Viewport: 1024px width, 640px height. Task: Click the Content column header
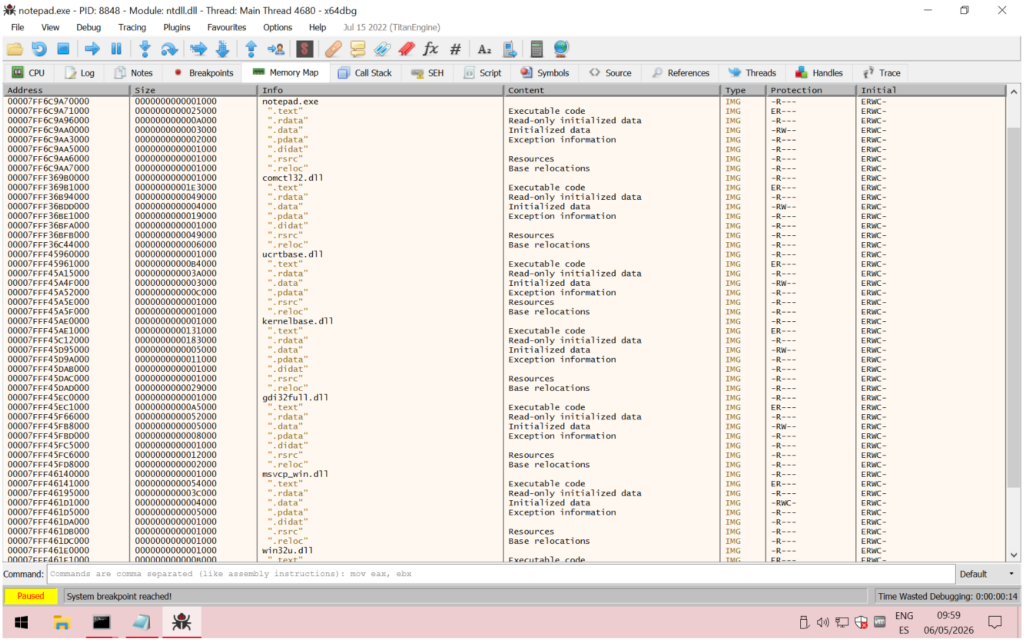pos(613,90)
